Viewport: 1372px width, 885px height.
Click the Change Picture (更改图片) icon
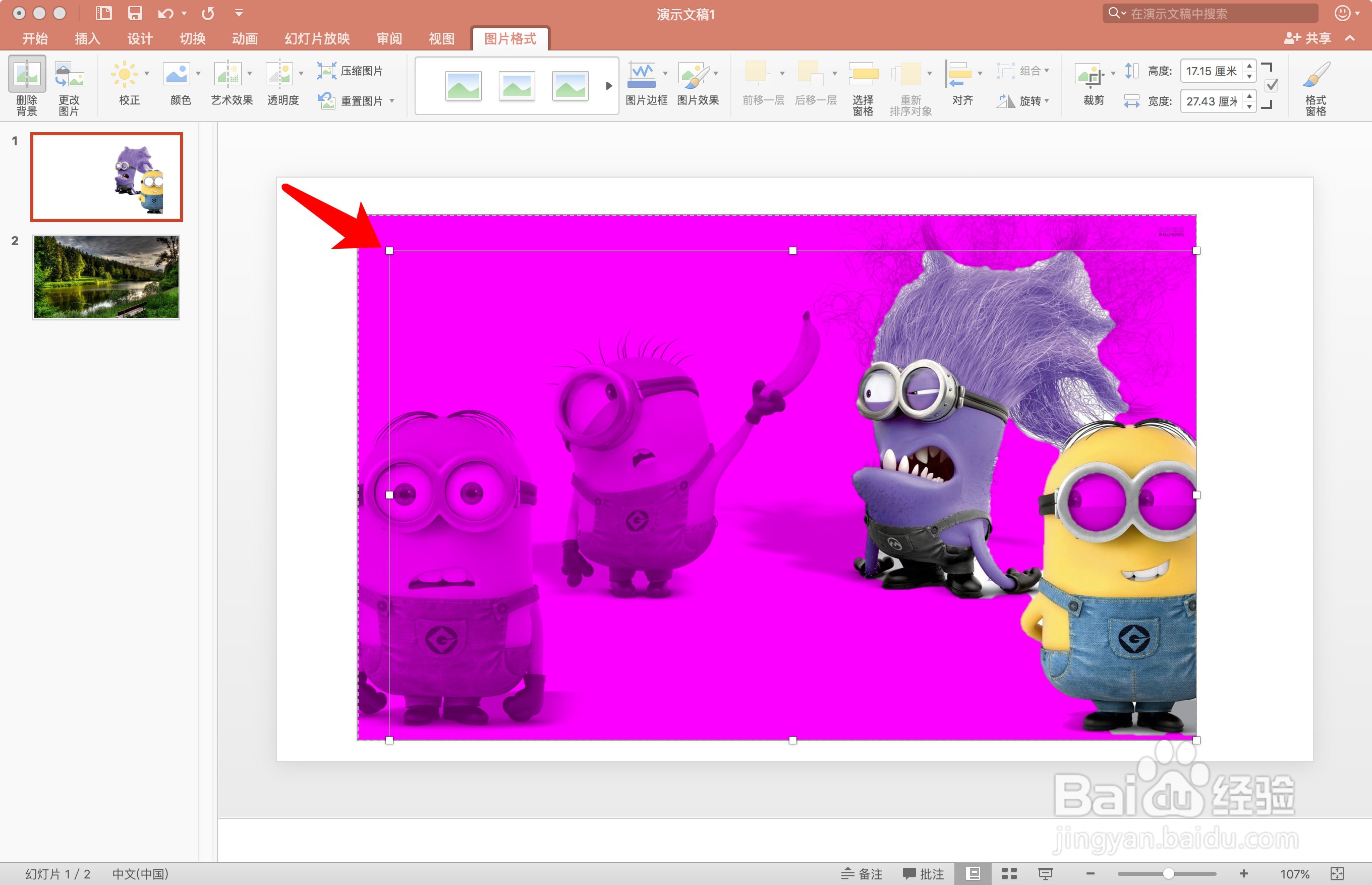pyautogui.click(x=69, y=75)
